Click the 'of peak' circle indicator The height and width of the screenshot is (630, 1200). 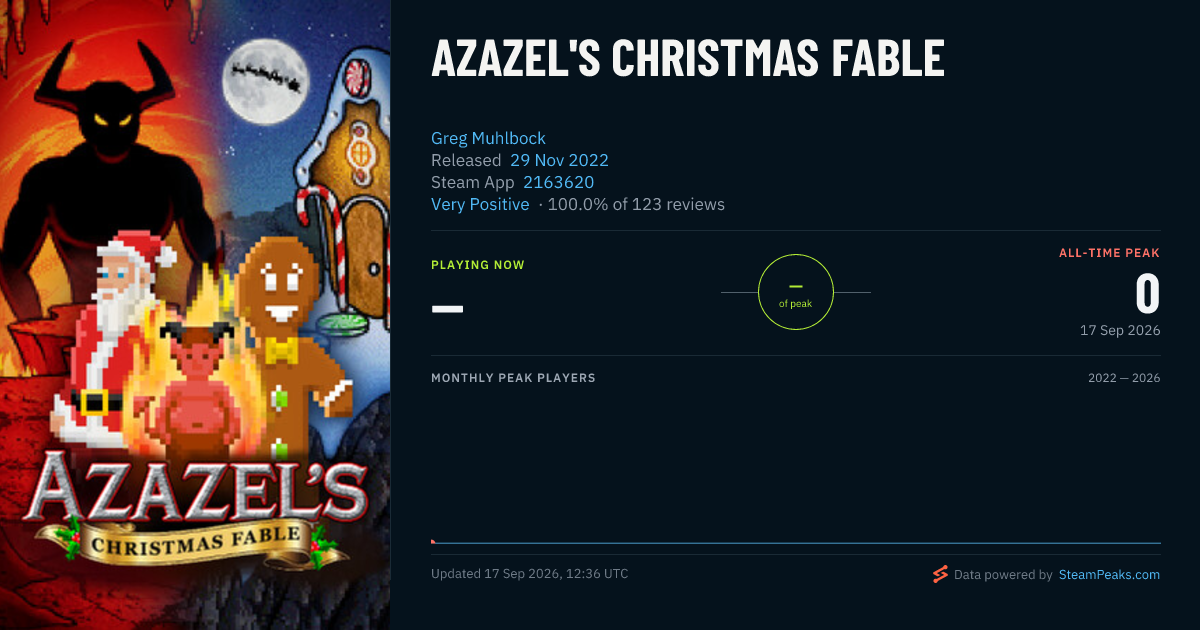click(x=796, y=292)
